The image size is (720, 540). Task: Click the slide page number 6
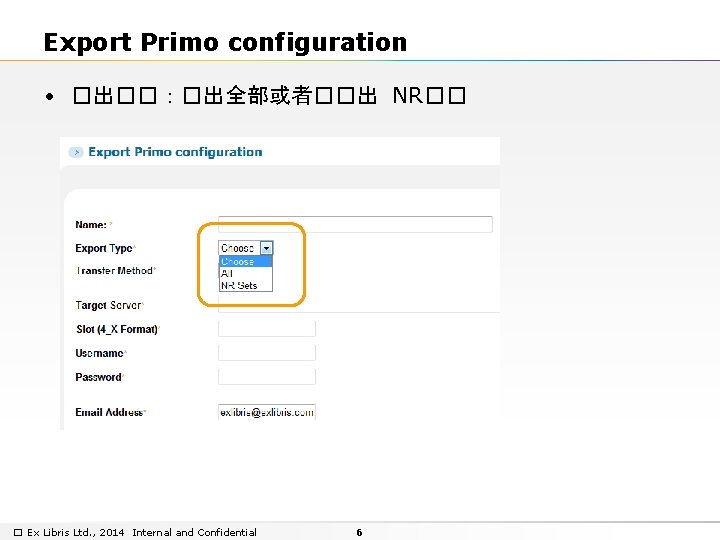click(x=359, y=532)
